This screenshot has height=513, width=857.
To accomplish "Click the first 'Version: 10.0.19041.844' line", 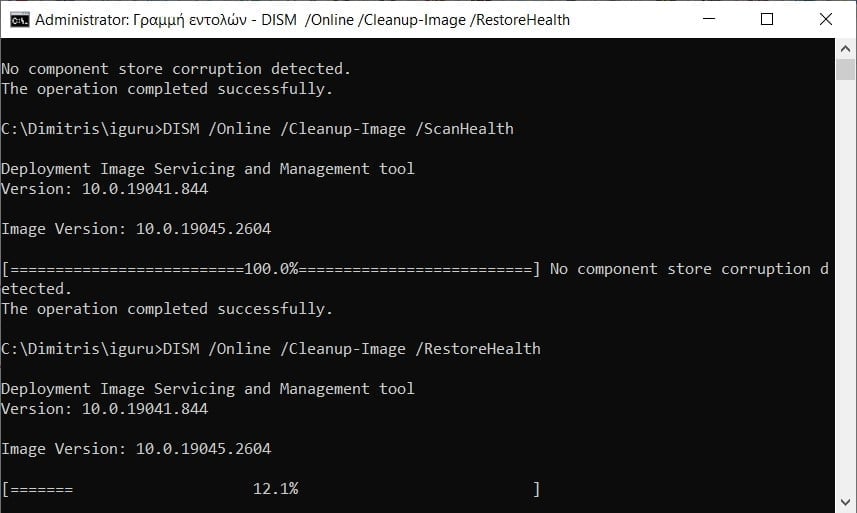I will coord(105,189).
